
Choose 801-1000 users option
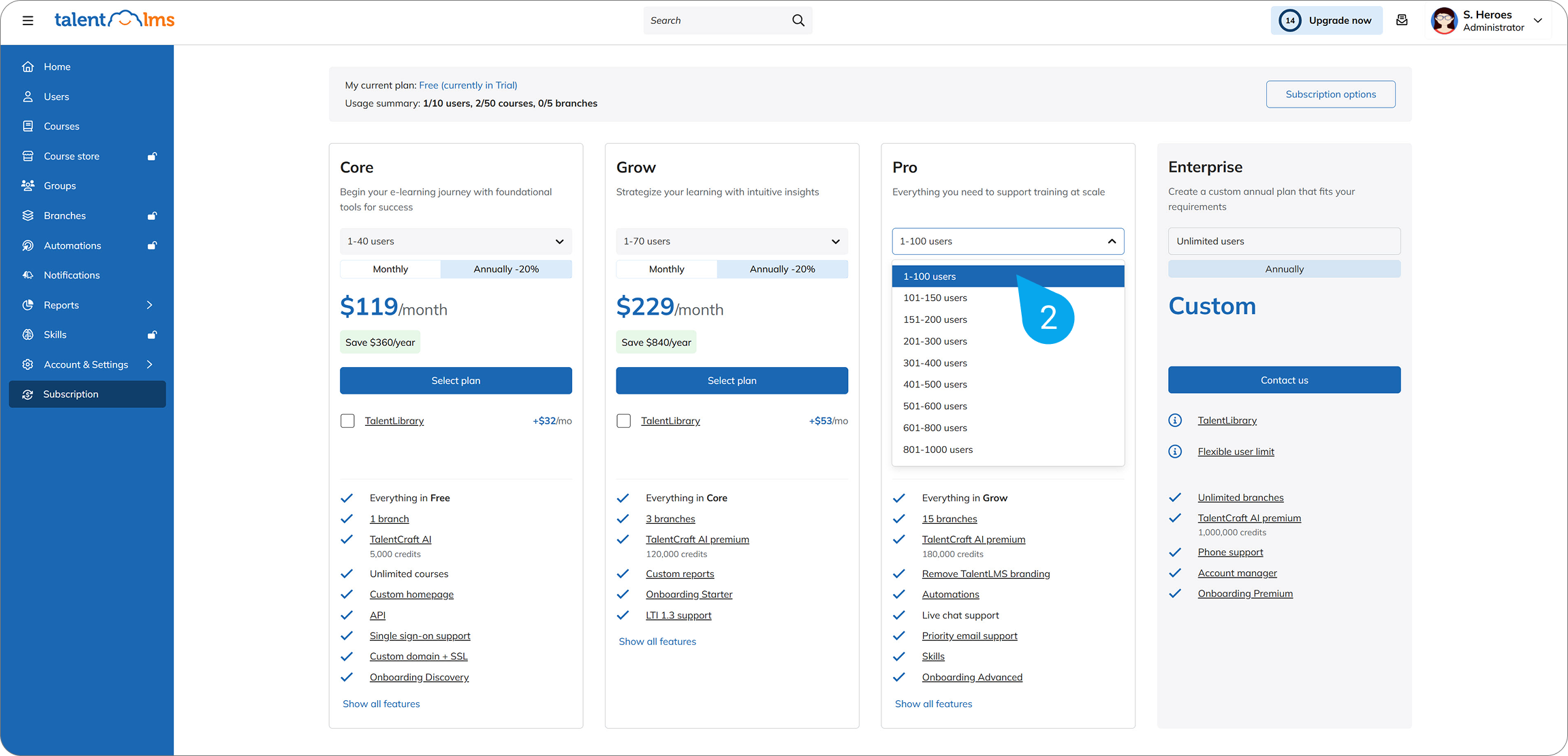(x=1008, y=450)
